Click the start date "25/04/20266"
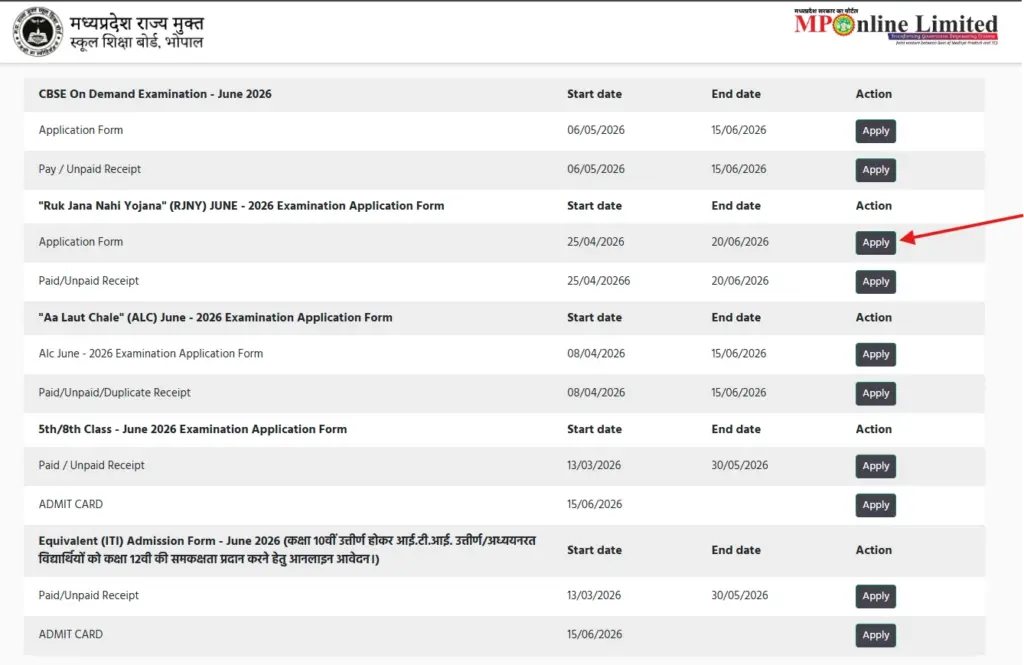 click(598, 281)
